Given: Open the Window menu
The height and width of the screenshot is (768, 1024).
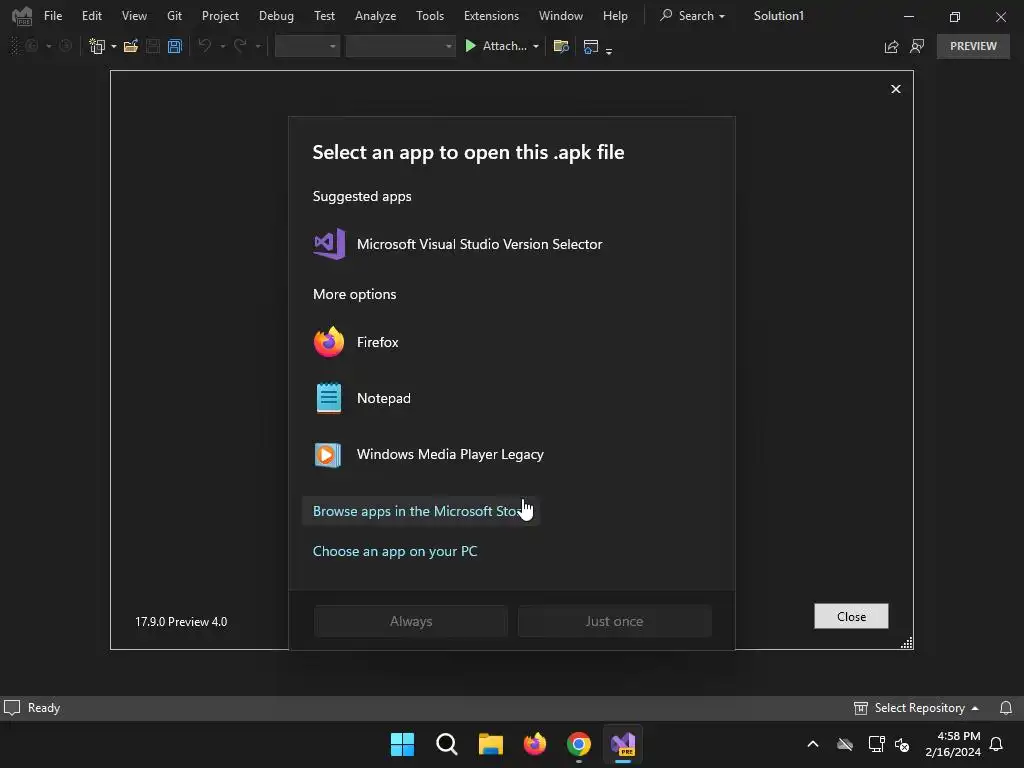Looking at the screenshot, I should 560,16.
